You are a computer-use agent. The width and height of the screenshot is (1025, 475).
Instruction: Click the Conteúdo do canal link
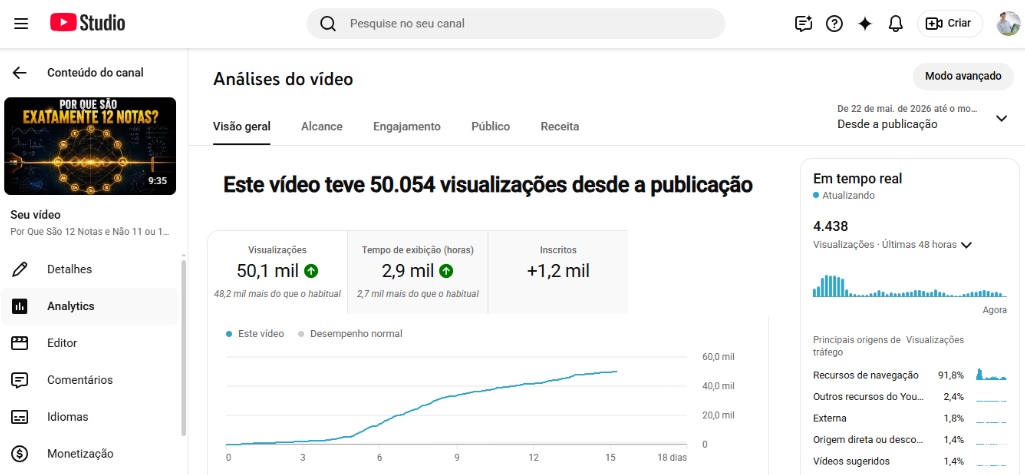click(95, 73)
